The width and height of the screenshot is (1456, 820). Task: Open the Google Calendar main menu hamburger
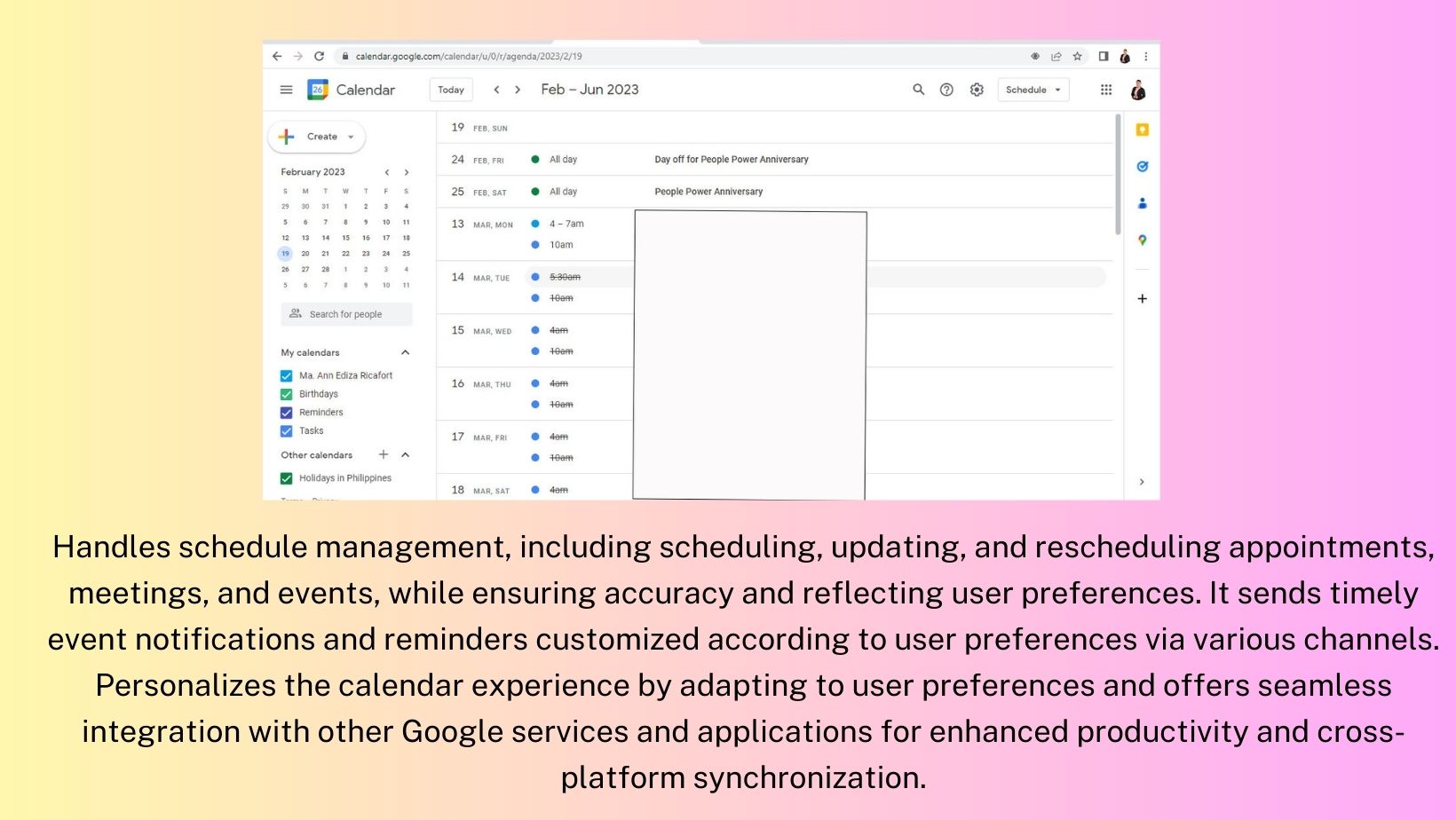286,90
